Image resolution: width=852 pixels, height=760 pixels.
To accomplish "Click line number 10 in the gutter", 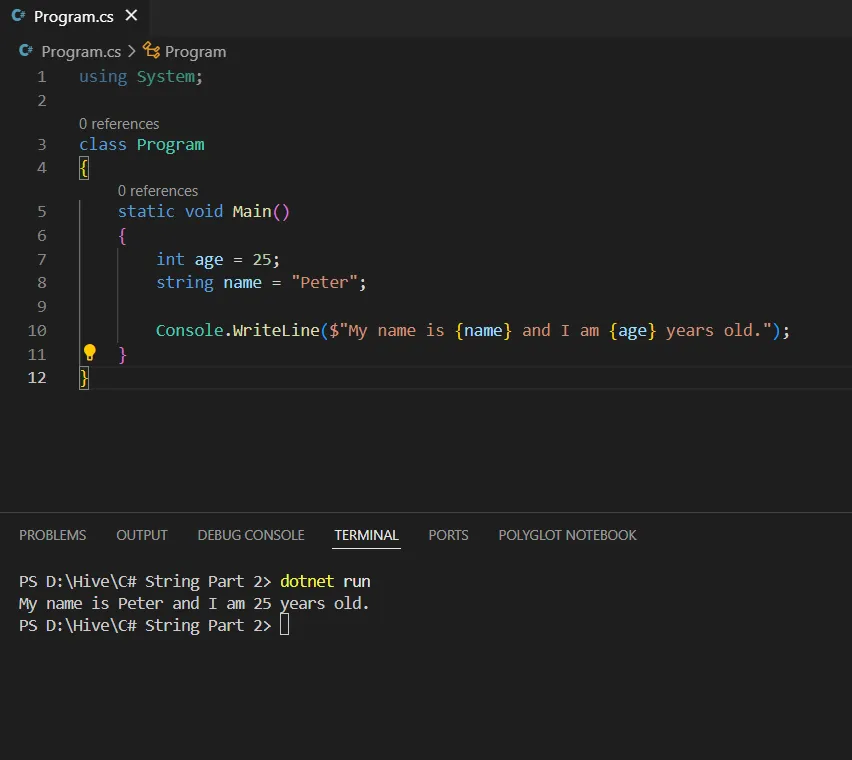I will tap(37, 330).
